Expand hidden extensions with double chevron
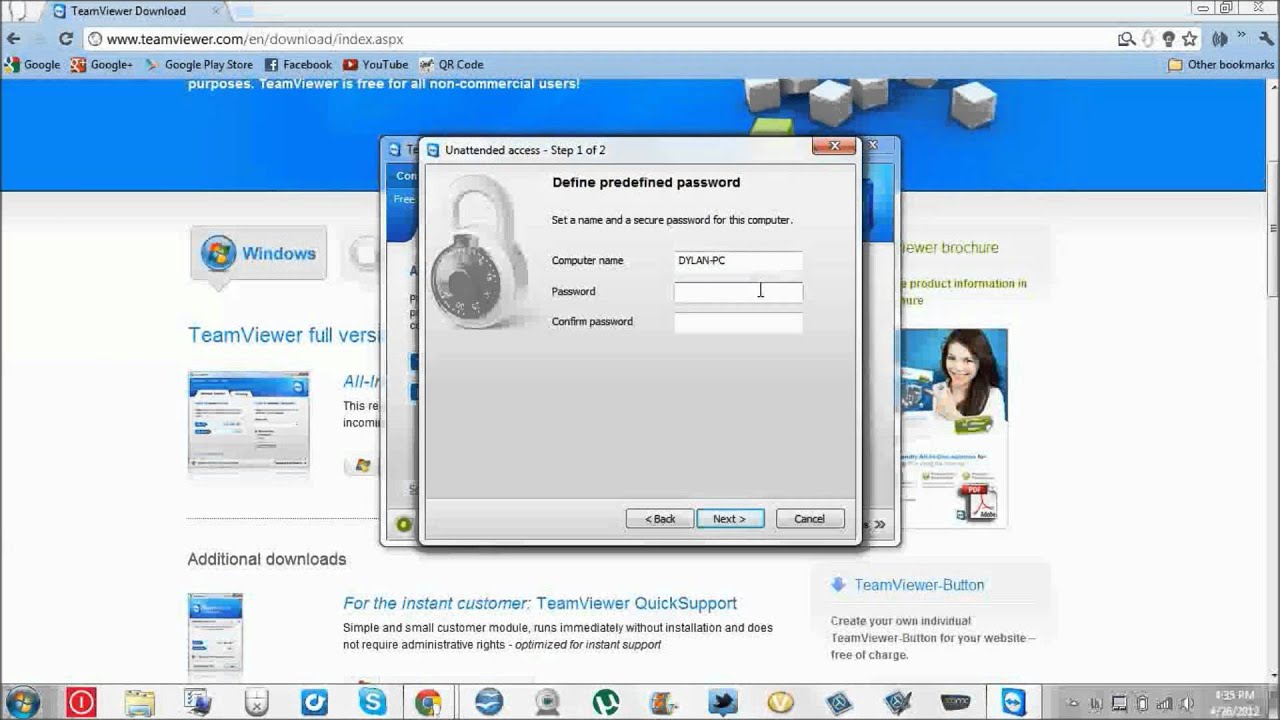This screenshot has height=720, width=1280. [x=1242, y=36]
